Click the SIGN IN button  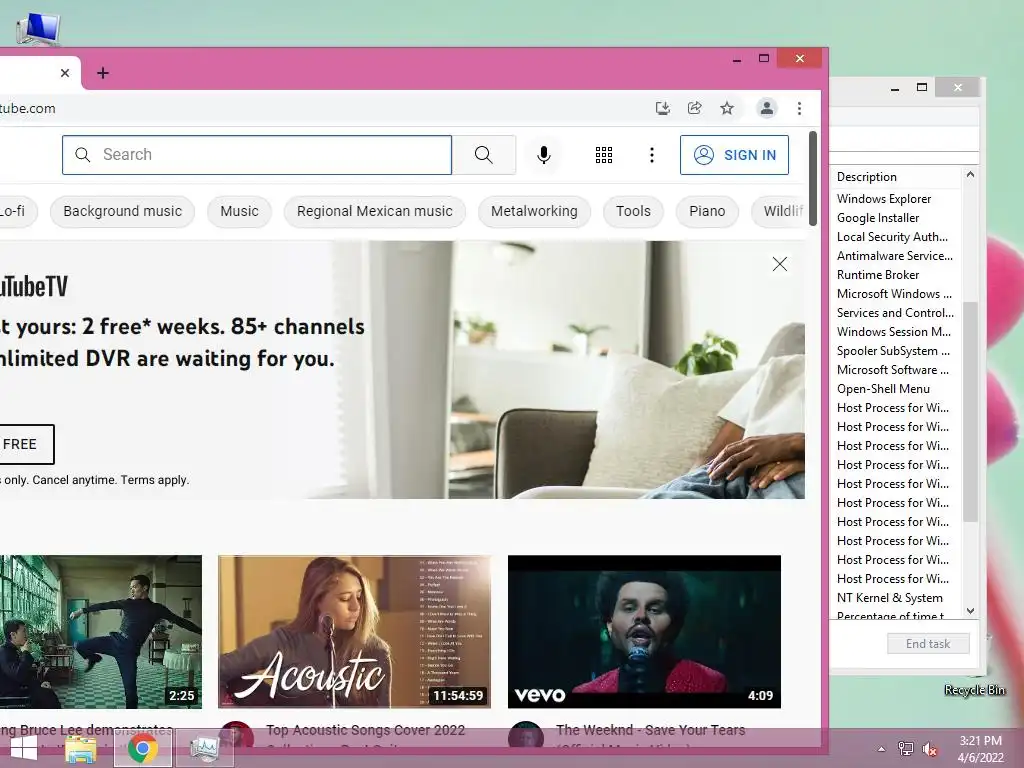[734, 155]
